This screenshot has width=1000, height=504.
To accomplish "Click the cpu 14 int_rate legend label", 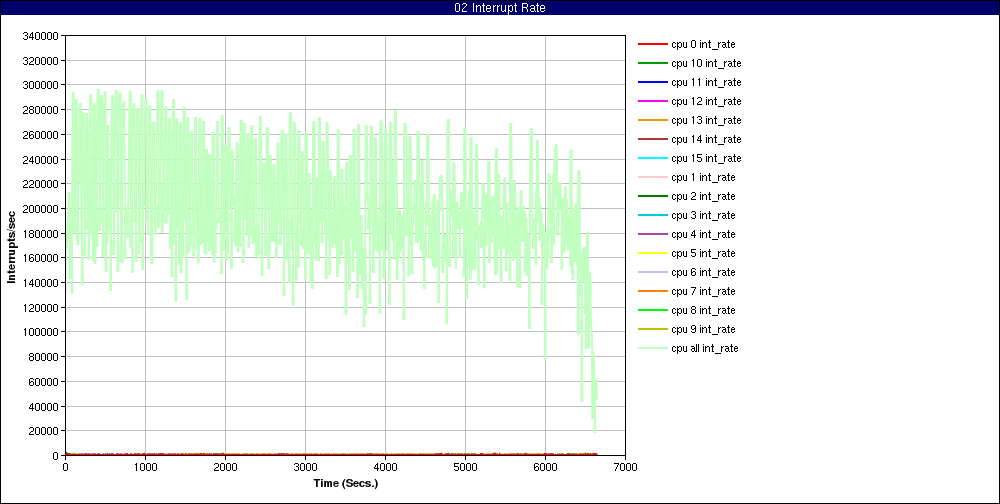I will [706, 140].
